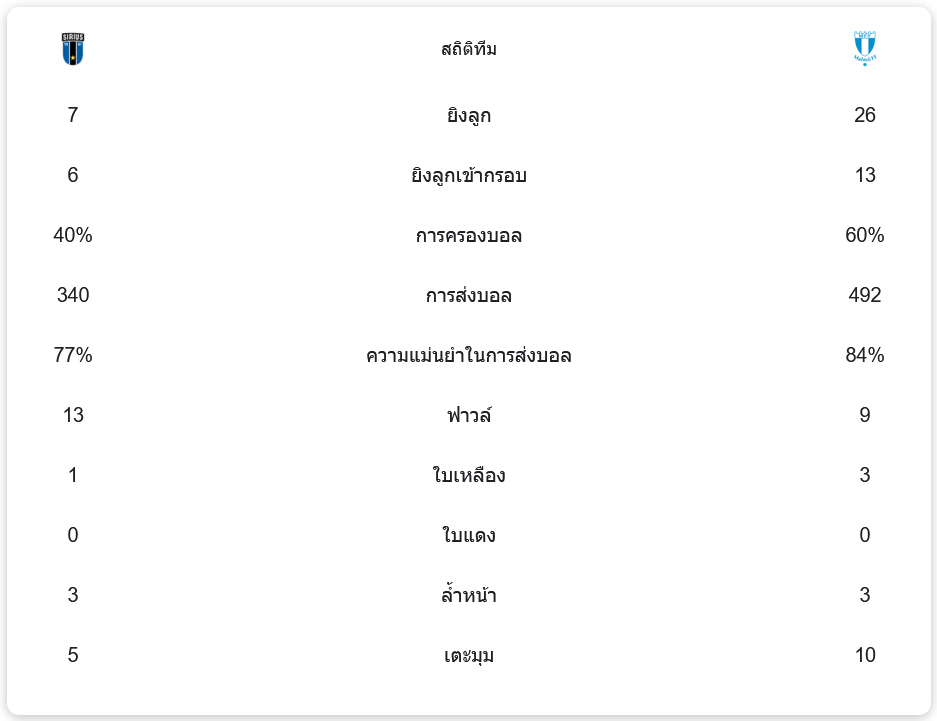Open the การส่งบอล passes label
This screenshot has height=721, width=937.
tap(468, 296)
